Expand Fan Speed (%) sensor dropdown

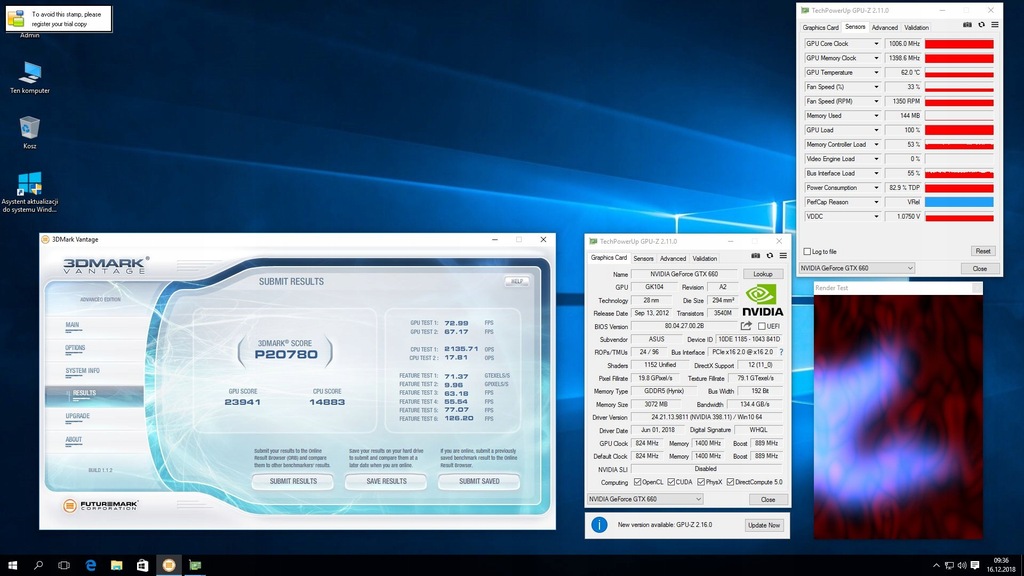click(x=876, y=87)
